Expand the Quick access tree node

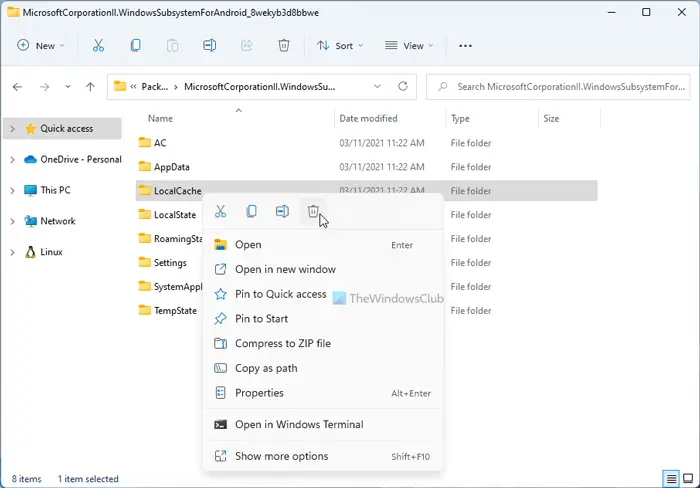[x=12, y=129]
